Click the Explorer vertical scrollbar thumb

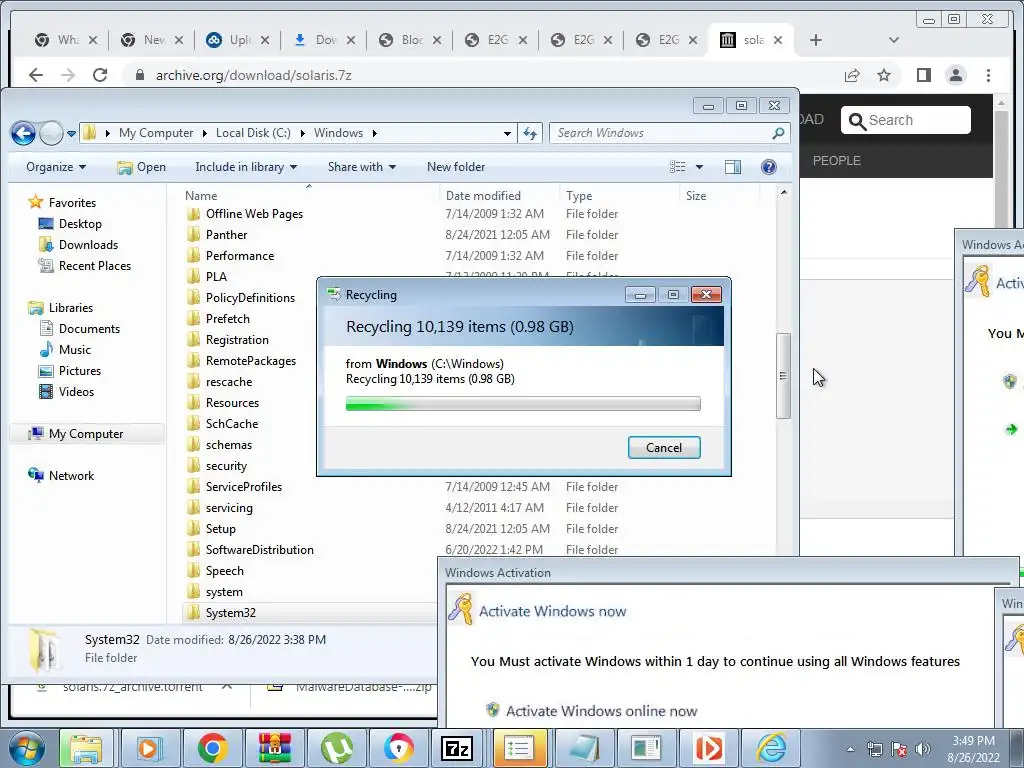coord(783,376)
